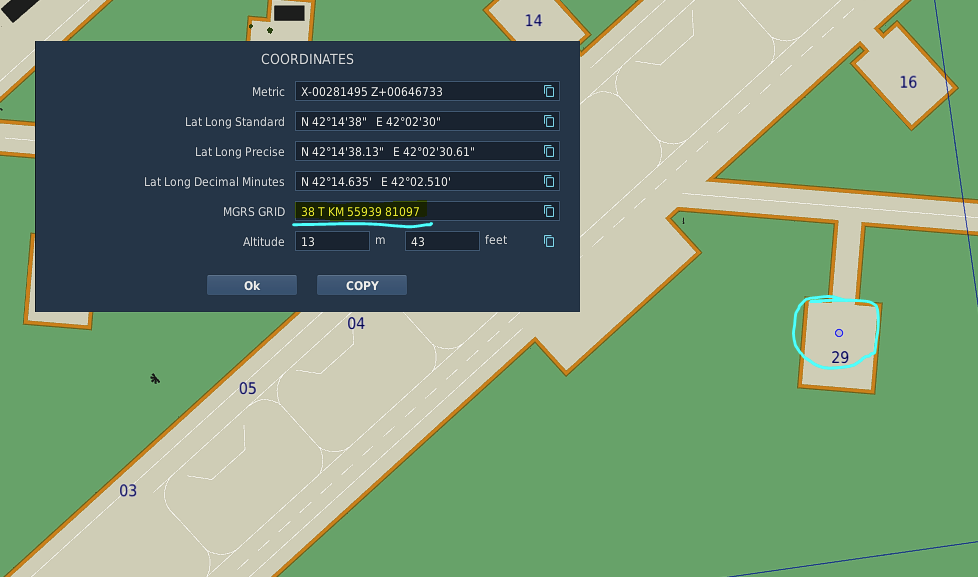Select the MGRS GRID field
Viewport: 978px width, 577px height.
tap(427, 211)
